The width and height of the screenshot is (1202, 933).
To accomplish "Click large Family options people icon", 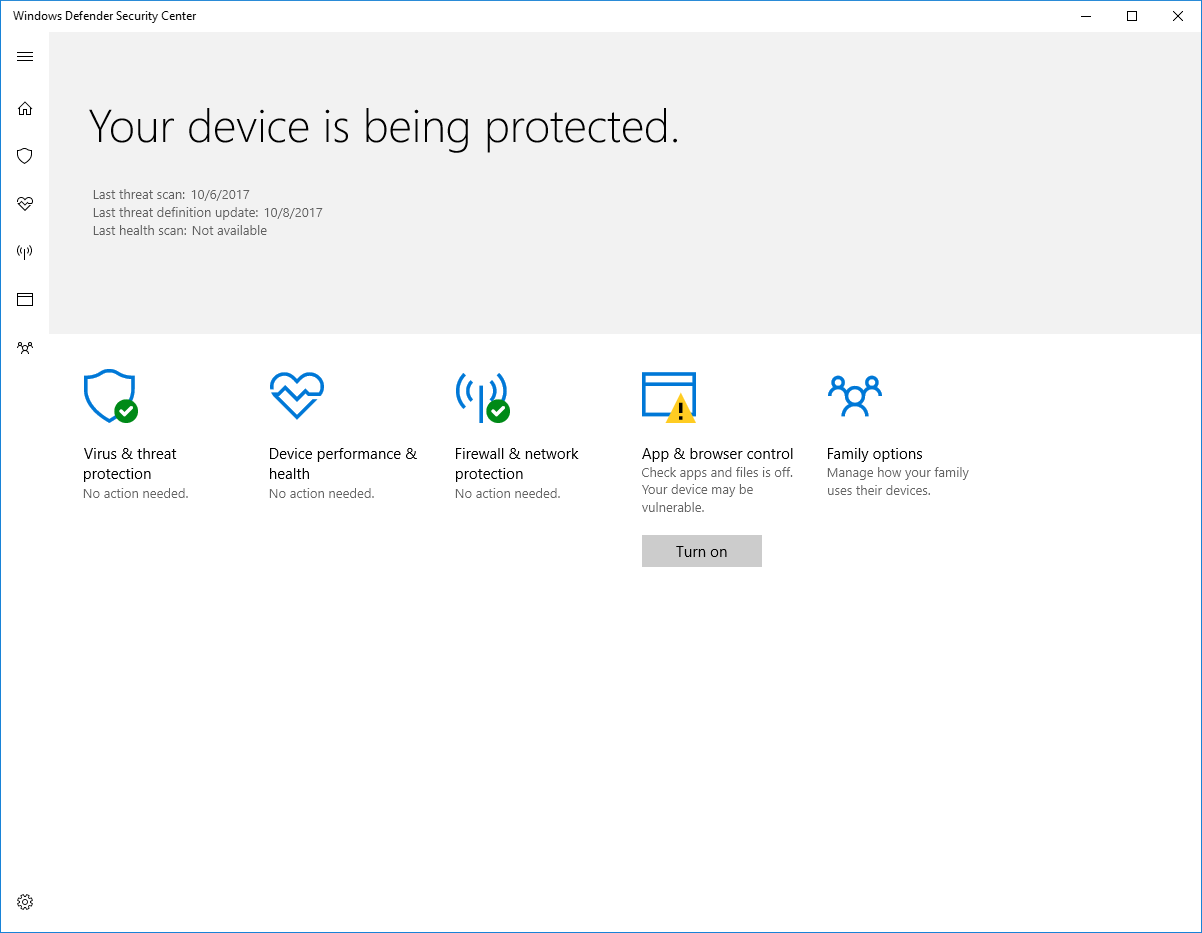I will click(854, 396).
